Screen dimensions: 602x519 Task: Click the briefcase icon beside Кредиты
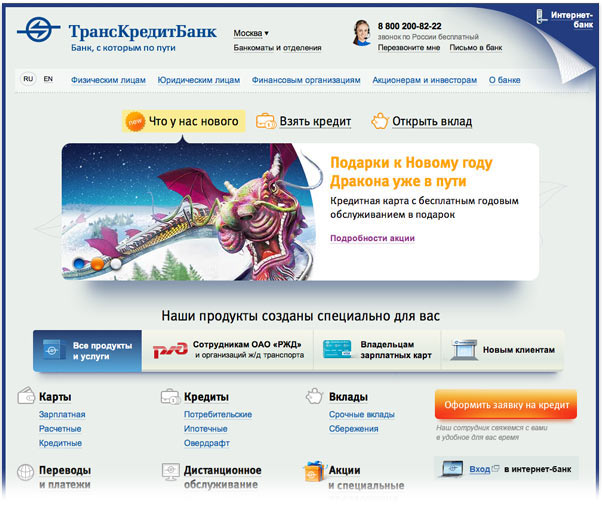coord(170,396)
